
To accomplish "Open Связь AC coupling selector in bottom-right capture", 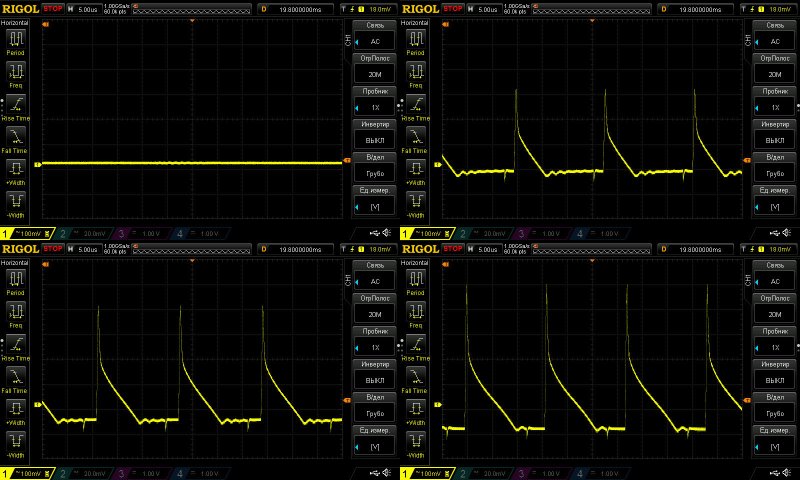I will pyautogui.click(x=775, y=275).
